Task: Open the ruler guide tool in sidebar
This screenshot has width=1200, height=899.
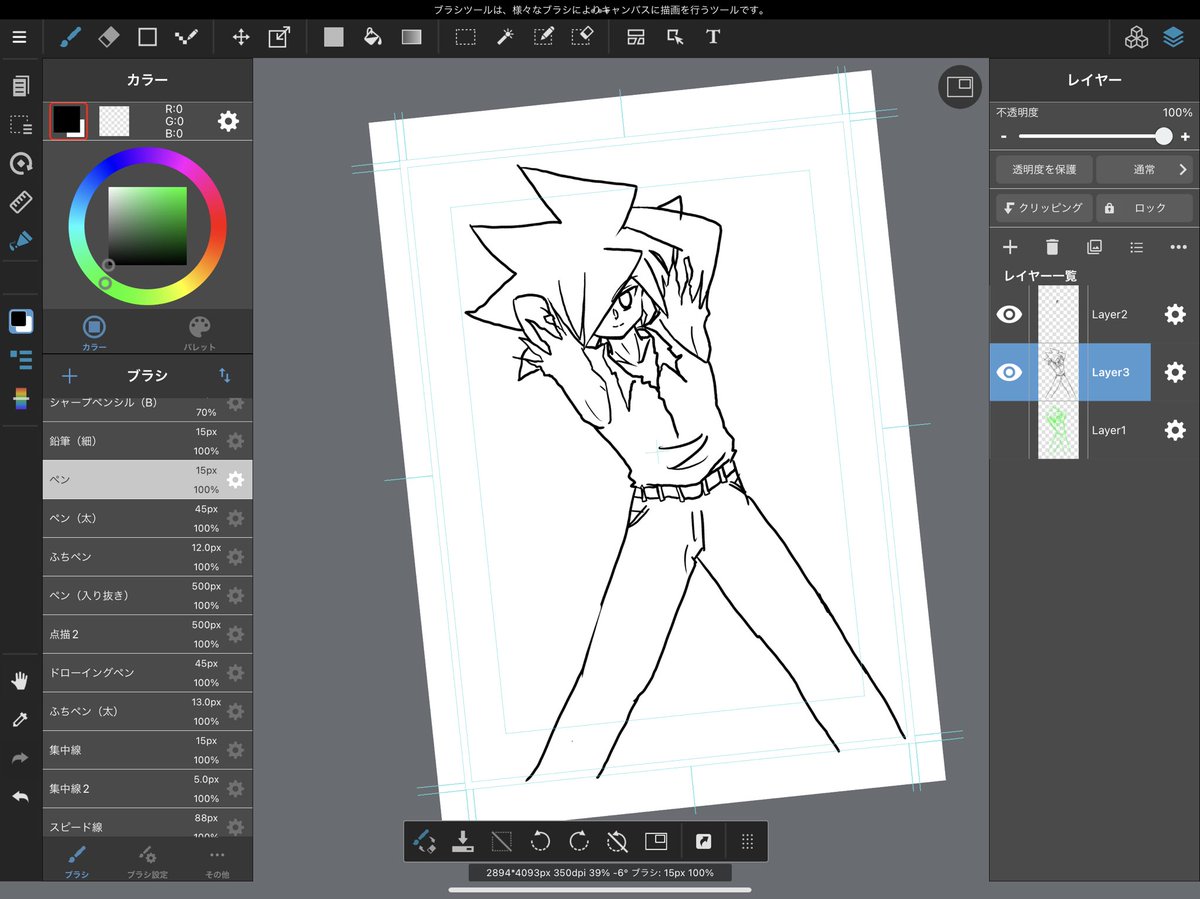Action: [20, 202]
